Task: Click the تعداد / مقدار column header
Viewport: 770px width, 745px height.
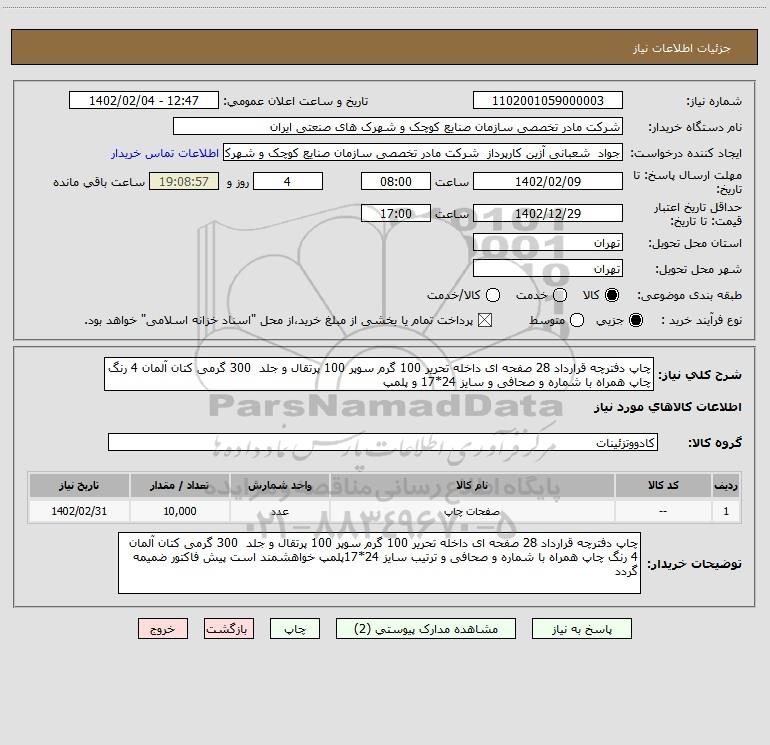Action: point(179,486)
